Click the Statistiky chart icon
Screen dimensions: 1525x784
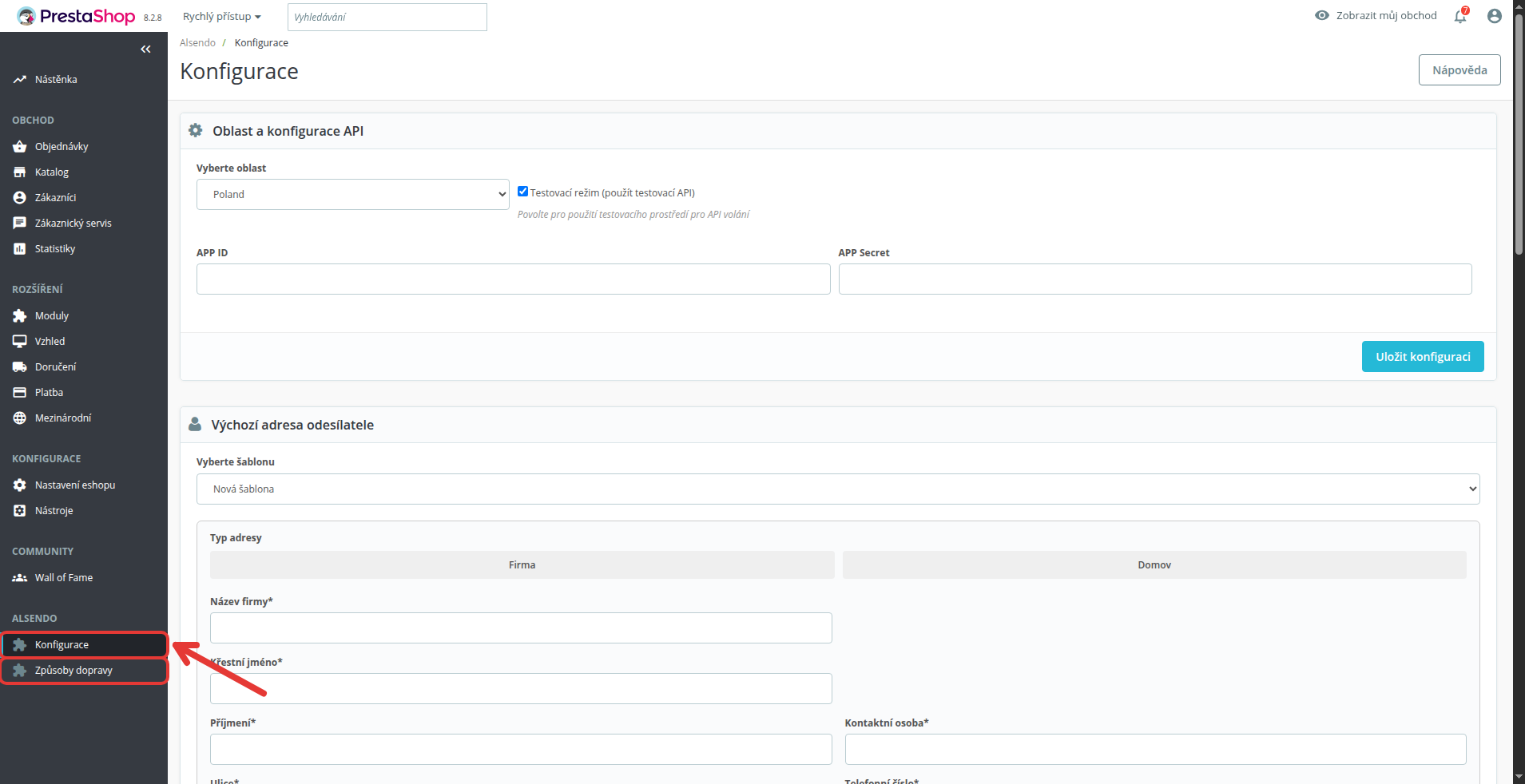(20, 249)
